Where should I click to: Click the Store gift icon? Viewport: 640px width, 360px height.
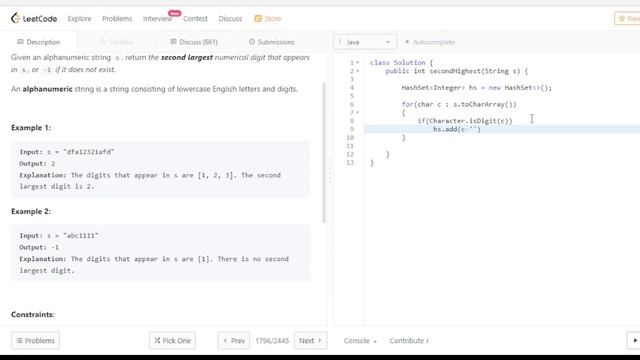(x=258, y=18)
